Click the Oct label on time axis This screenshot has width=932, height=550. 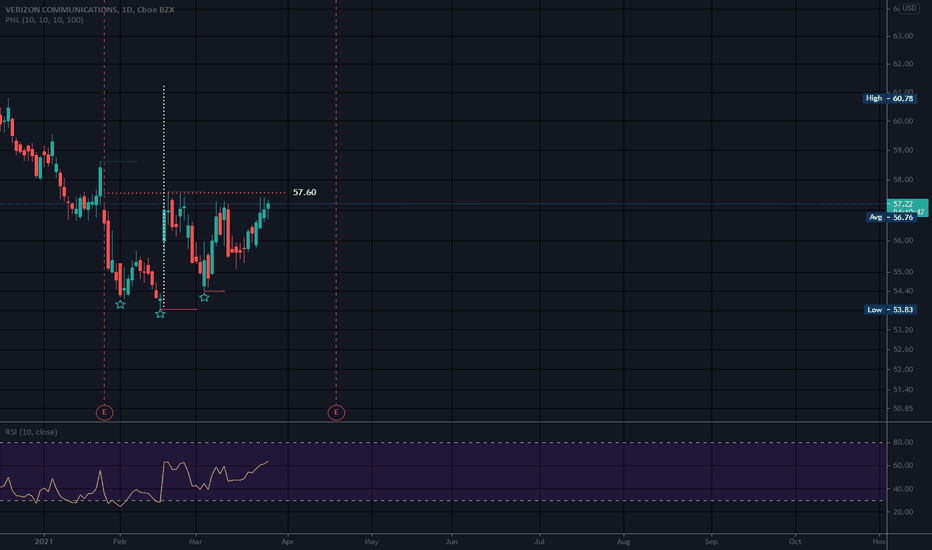[x=795, y=542]
